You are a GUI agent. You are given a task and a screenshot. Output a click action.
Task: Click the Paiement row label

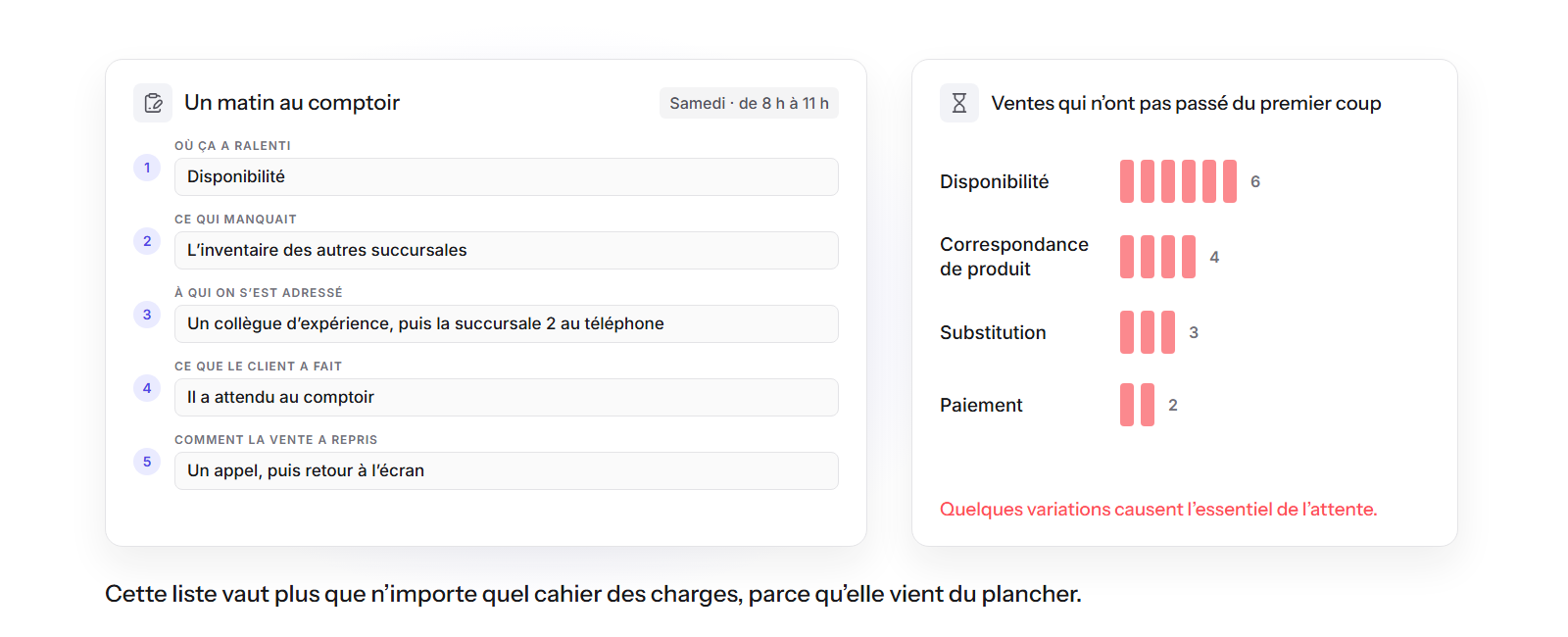point(981,405)
